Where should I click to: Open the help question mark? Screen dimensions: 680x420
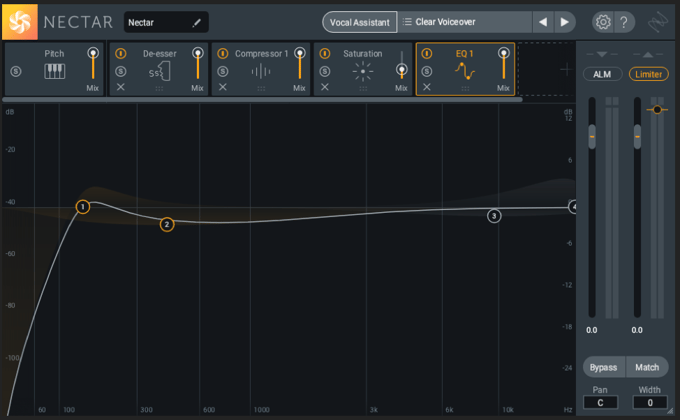pyautogui.click(x=624, y=22)
